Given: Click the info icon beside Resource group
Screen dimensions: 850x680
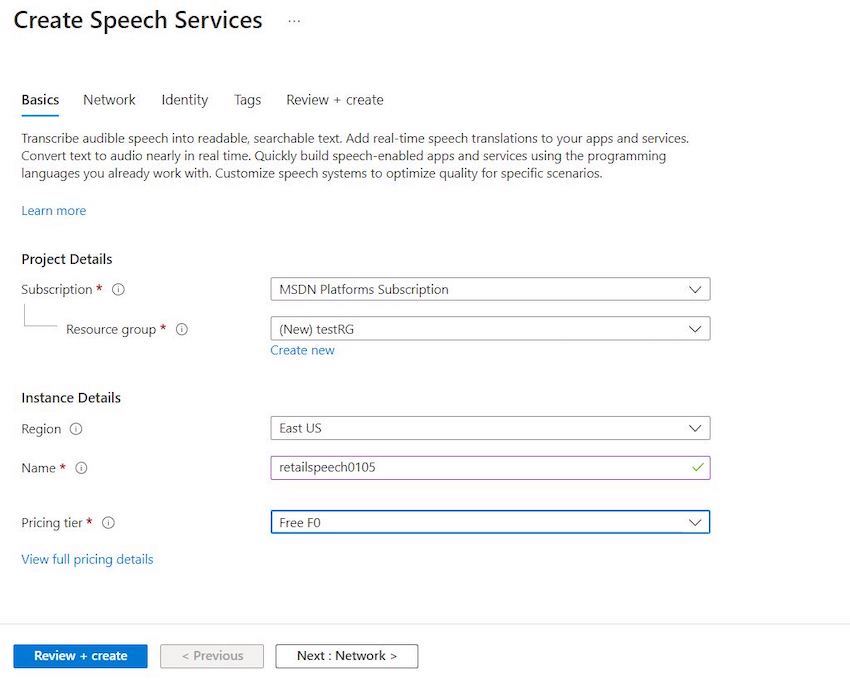Looking at the screenshot, I should [182, 329].
